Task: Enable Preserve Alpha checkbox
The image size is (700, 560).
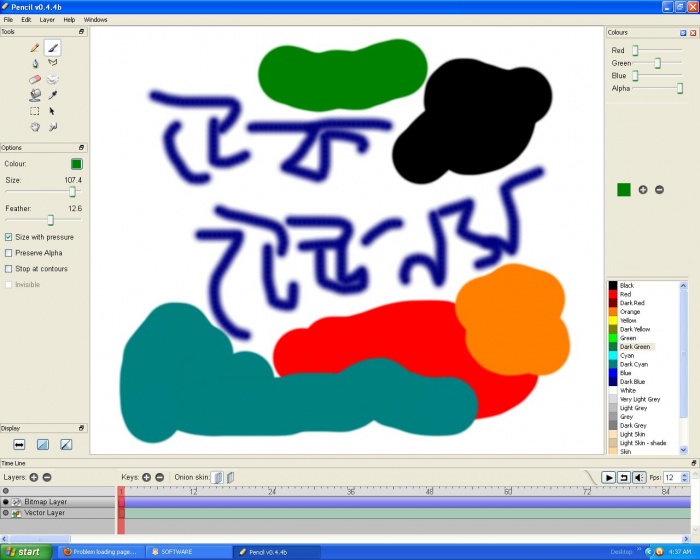Action: click(8, 253)
